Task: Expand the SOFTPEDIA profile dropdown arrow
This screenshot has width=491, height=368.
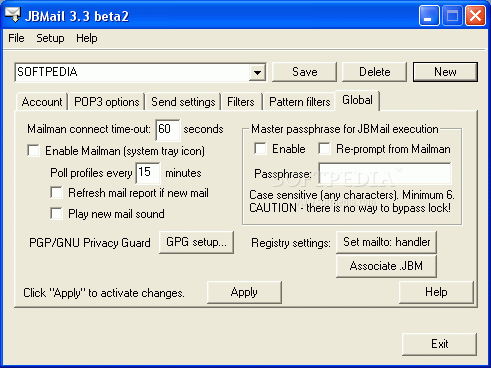Action: tap(257, 72)
